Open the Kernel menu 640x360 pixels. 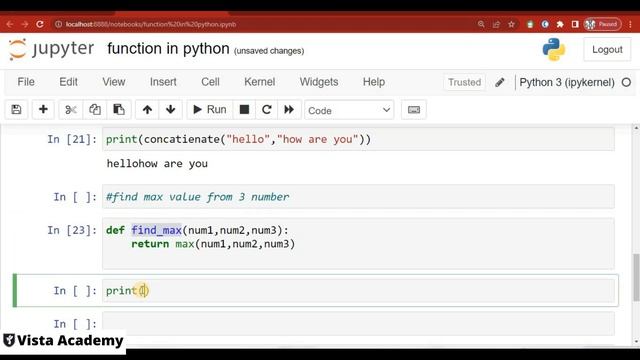coord(260,82)
